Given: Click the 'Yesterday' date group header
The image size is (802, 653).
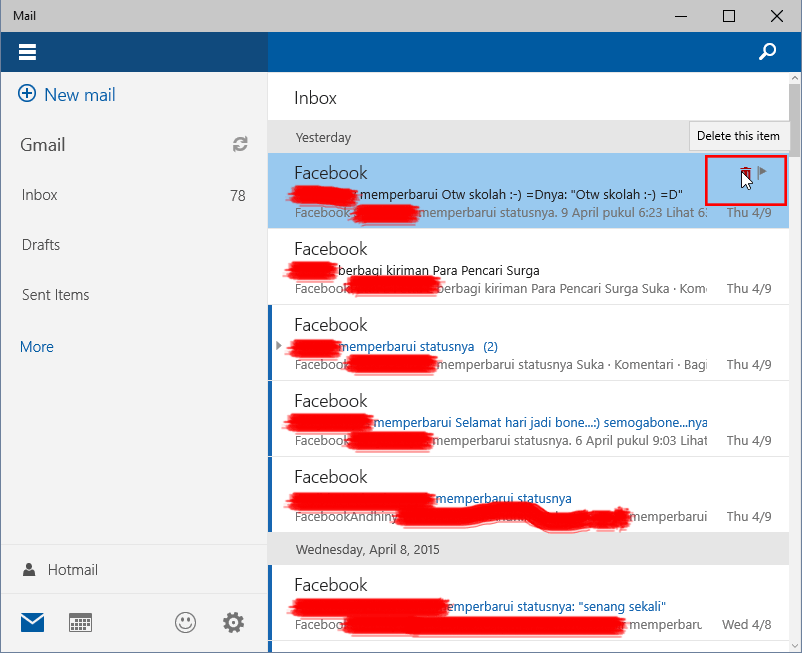Looking at the screenshot, I should tap(528, 137).
